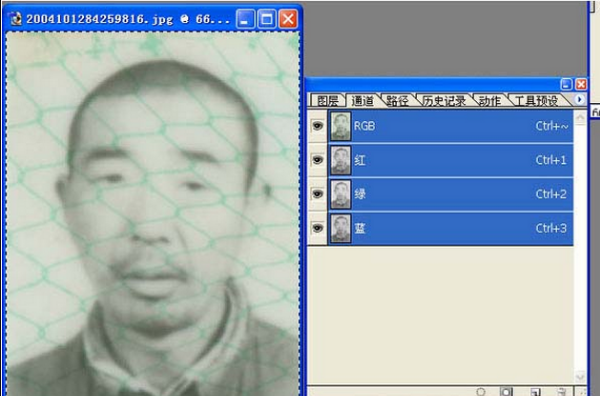Select the 红 channel row

pyautogui.click(x=450, y=160)
